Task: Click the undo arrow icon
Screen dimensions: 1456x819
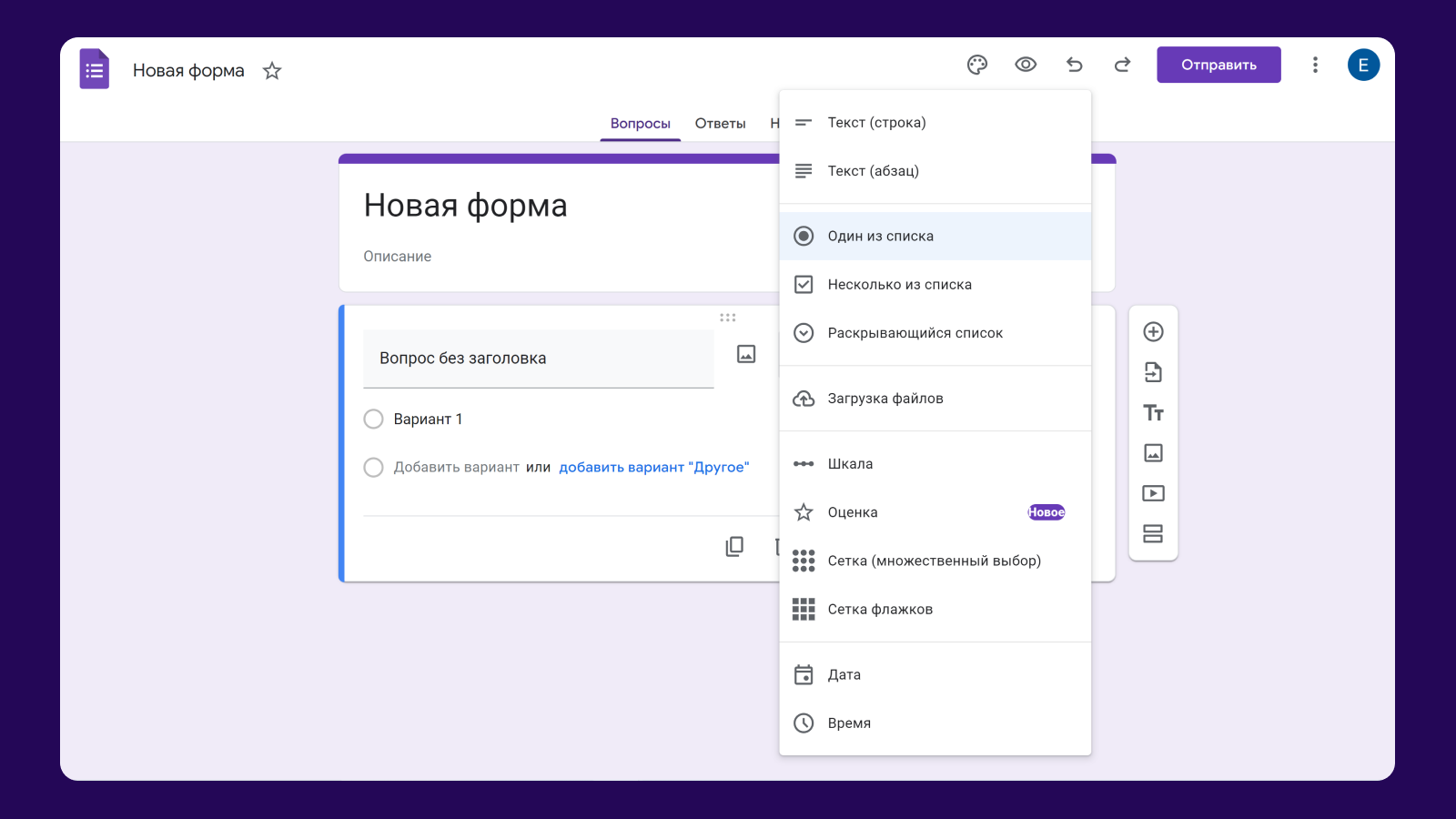Action: click(1074, 65)
